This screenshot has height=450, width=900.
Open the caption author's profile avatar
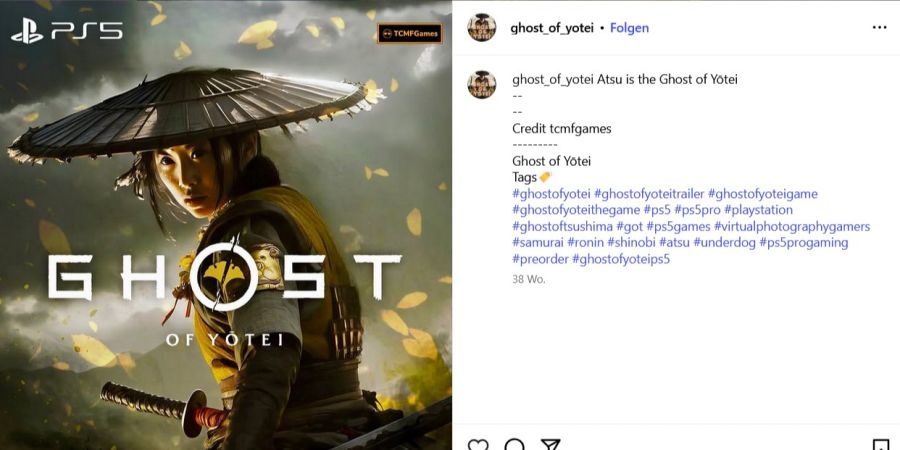482,84
